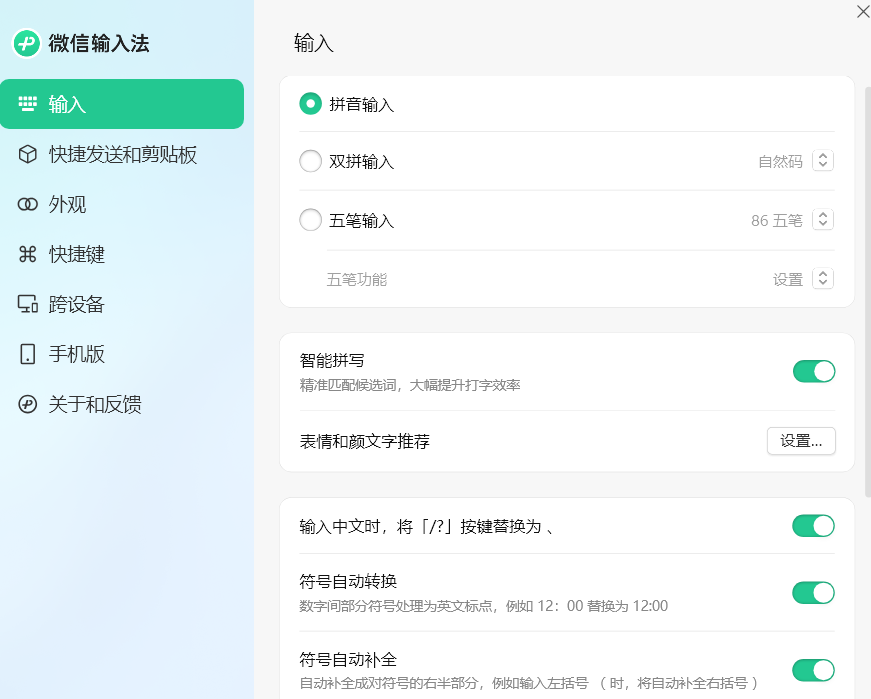
Task: Click the phone icon beside 手机版
Action: 27,354
